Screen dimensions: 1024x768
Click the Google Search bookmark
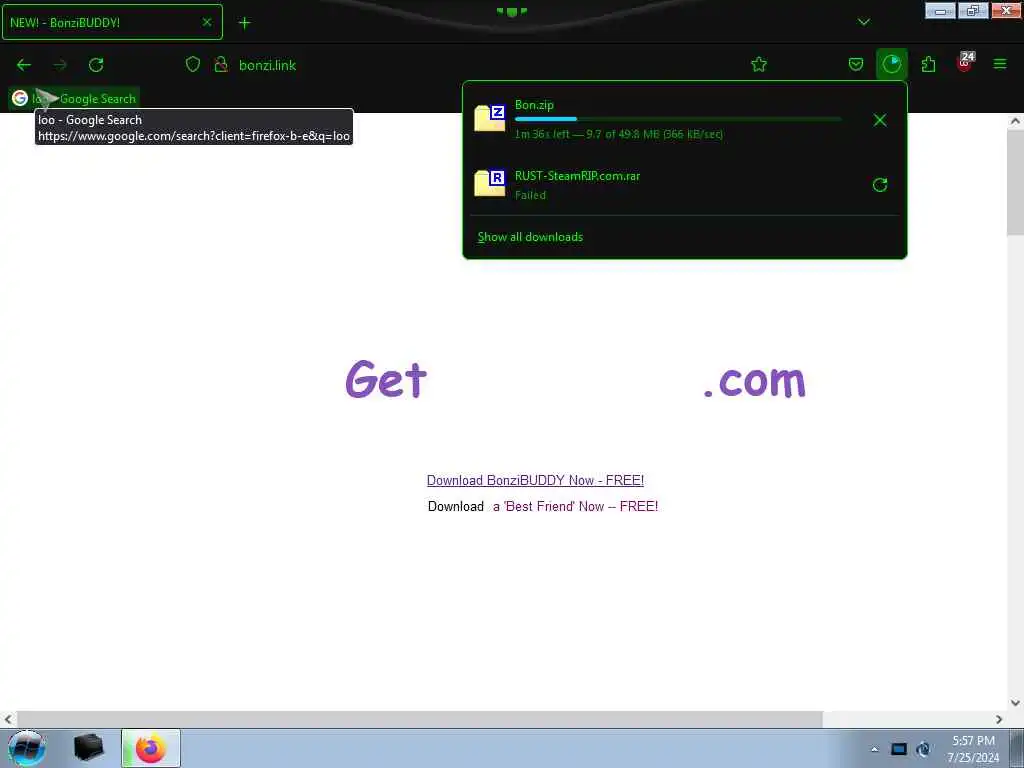pyautogui.click(x=74, y=99)
